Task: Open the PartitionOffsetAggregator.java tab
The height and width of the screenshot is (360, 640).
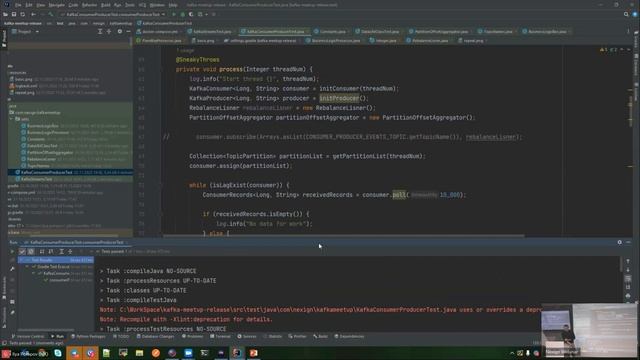Action: tap(441, 31)
